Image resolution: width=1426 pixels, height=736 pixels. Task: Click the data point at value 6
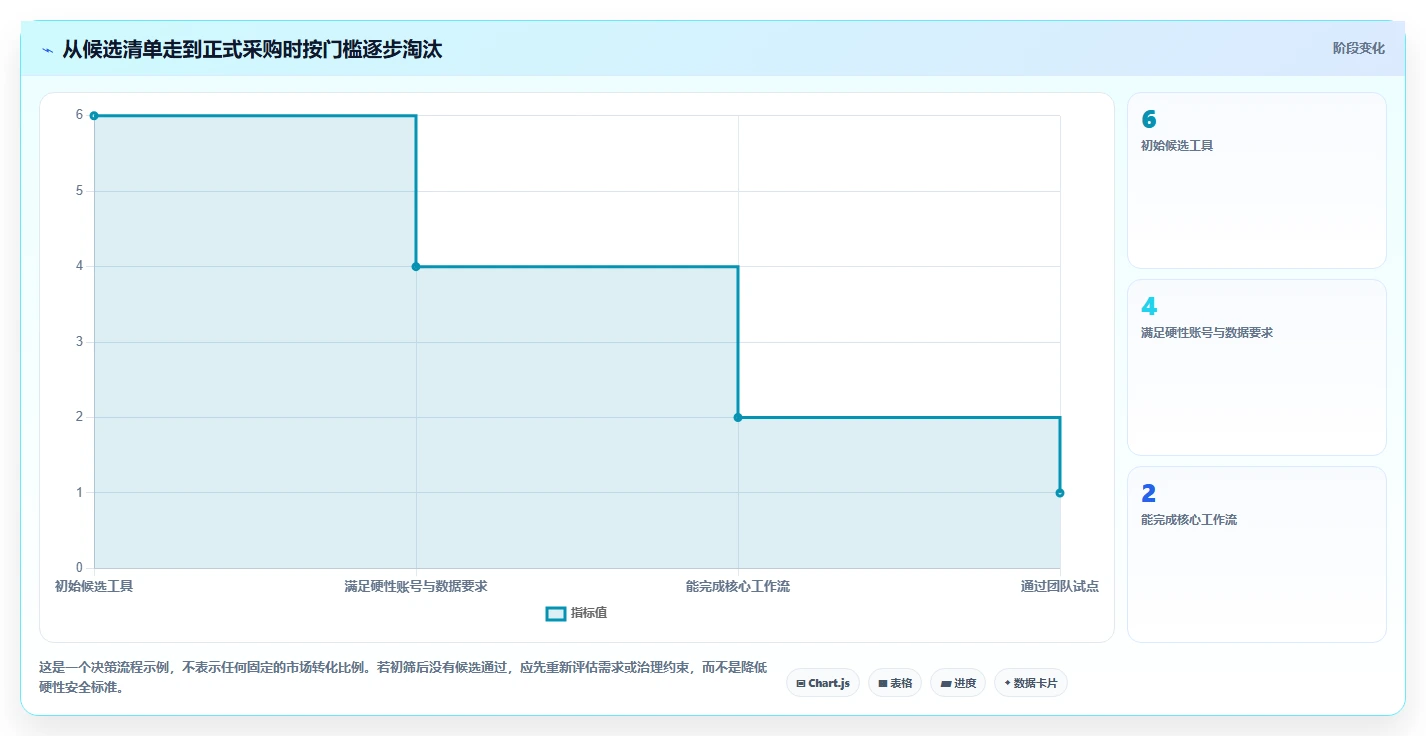[94, 116]
